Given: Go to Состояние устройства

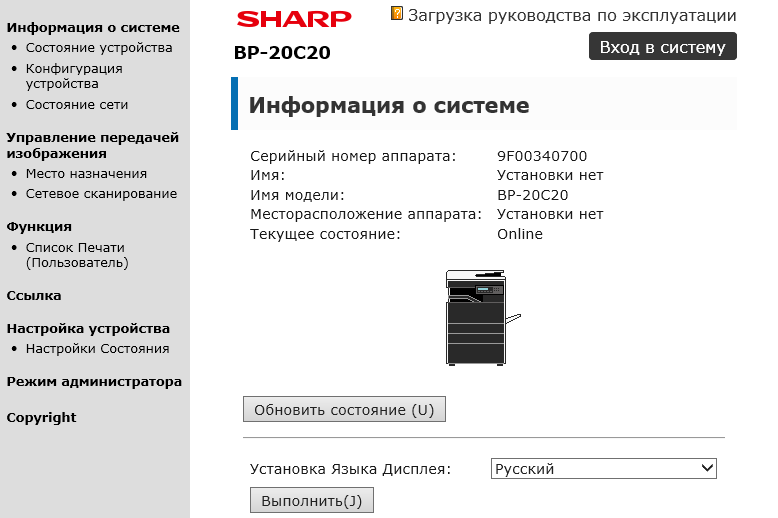Looking at the screenshot, I should [99, 48].
